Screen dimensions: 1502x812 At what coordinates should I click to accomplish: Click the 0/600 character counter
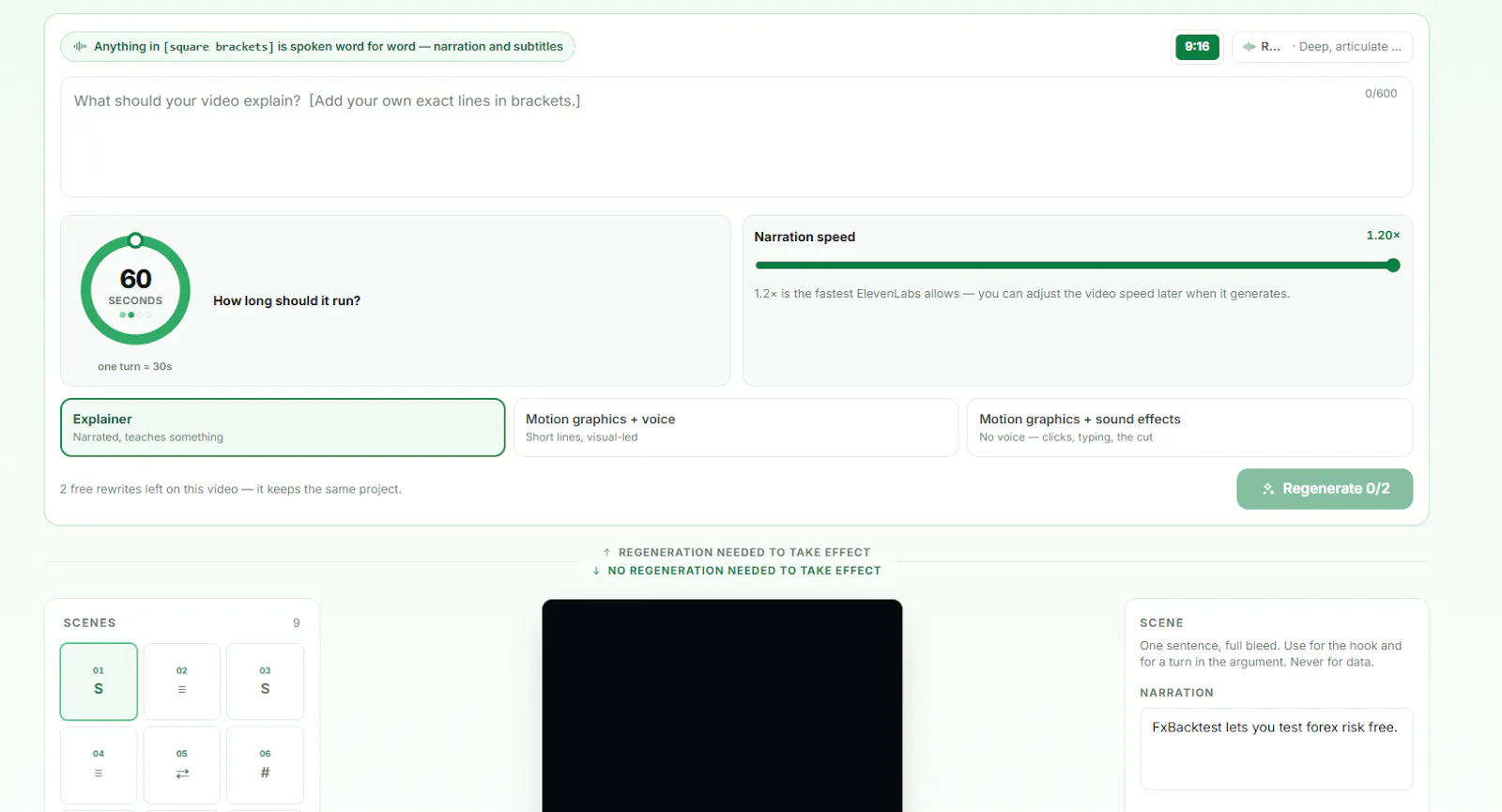(1381, 94)
